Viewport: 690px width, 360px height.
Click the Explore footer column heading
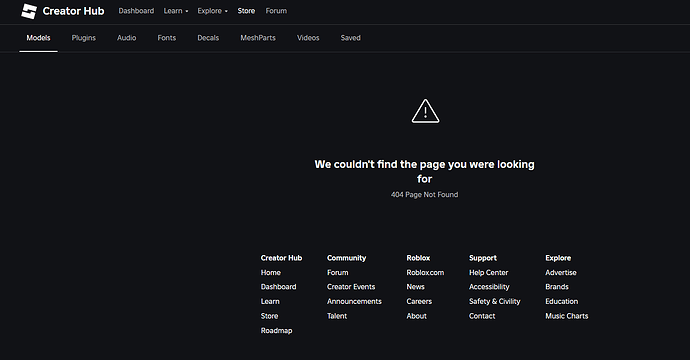(x=558, y=258)
